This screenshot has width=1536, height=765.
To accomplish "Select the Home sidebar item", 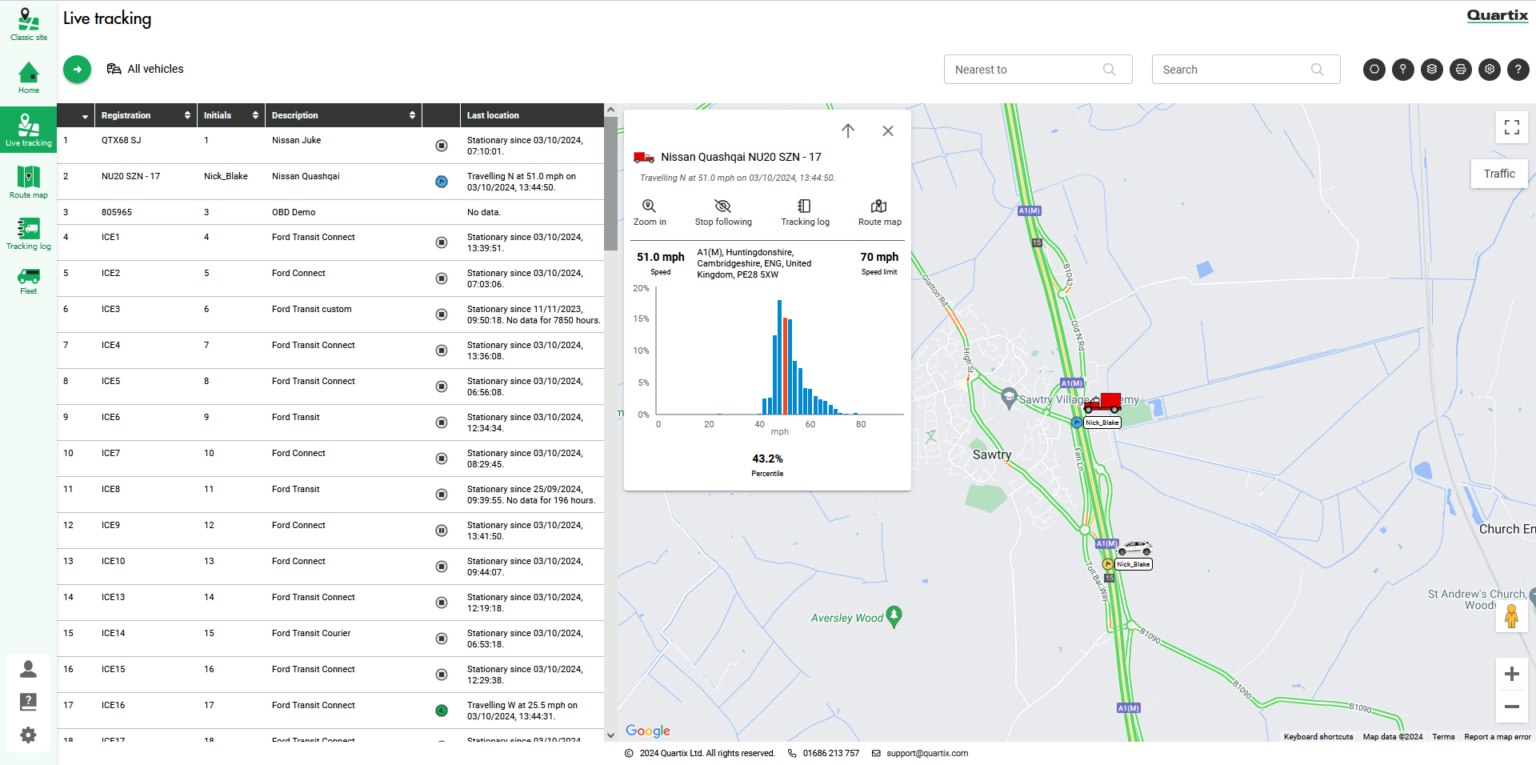I will click(28, 78).
